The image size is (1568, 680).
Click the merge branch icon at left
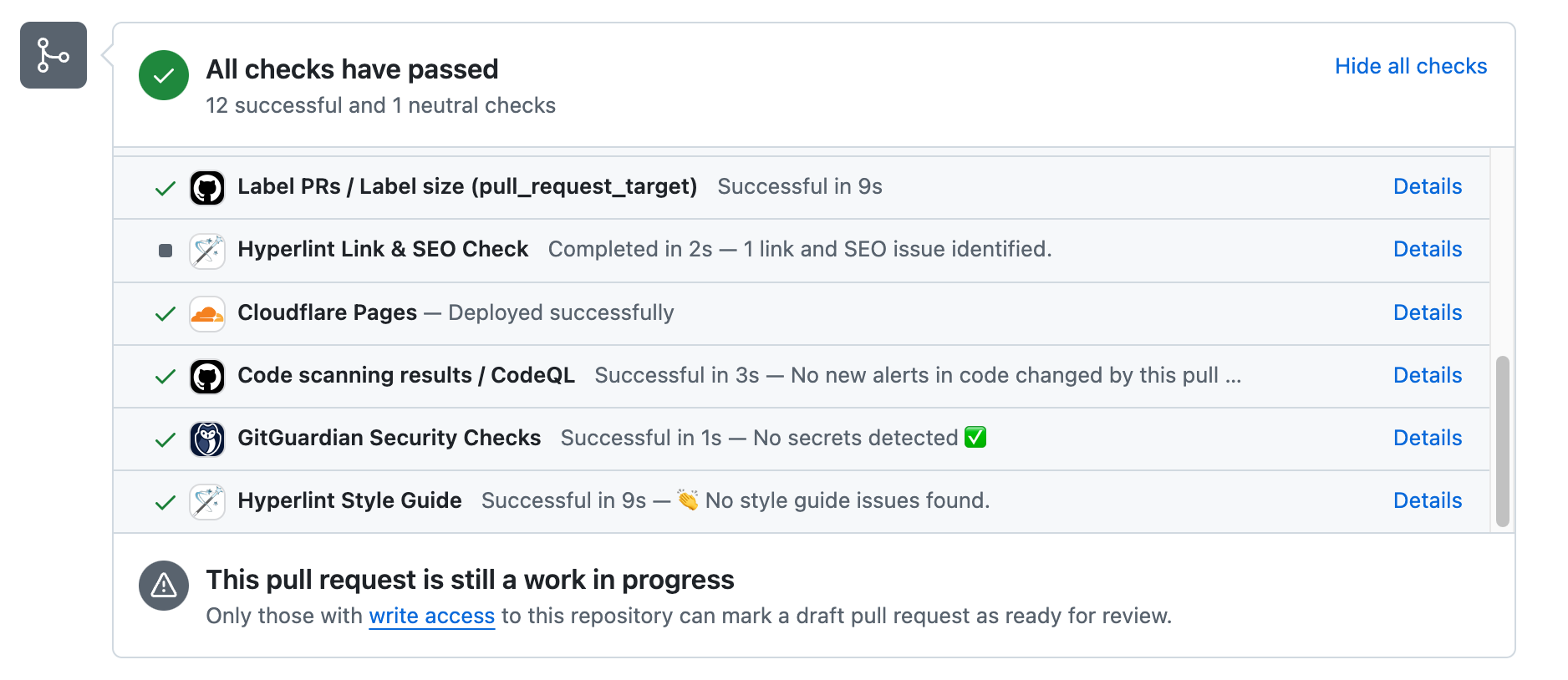click(53, 55)
